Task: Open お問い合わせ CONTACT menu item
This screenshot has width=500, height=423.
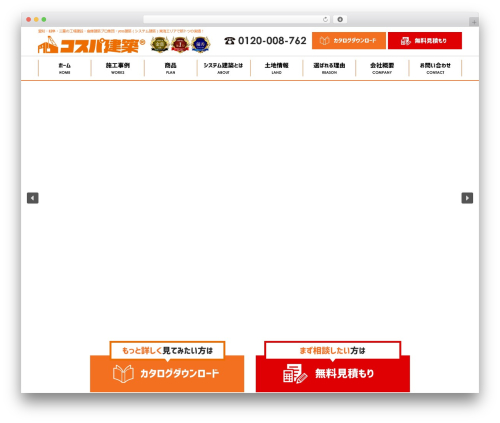Action: click(x=435, y=68)
